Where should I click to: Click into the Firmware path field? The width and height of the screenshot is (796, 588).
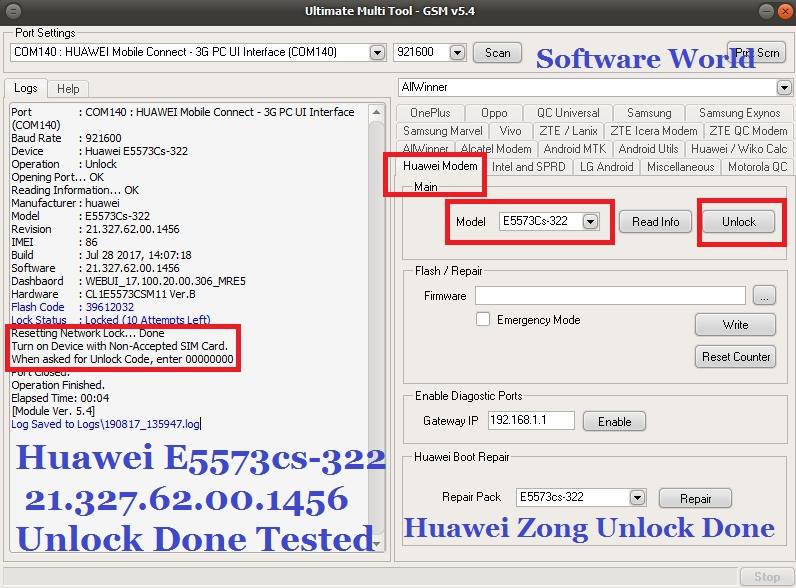(610, 296)
